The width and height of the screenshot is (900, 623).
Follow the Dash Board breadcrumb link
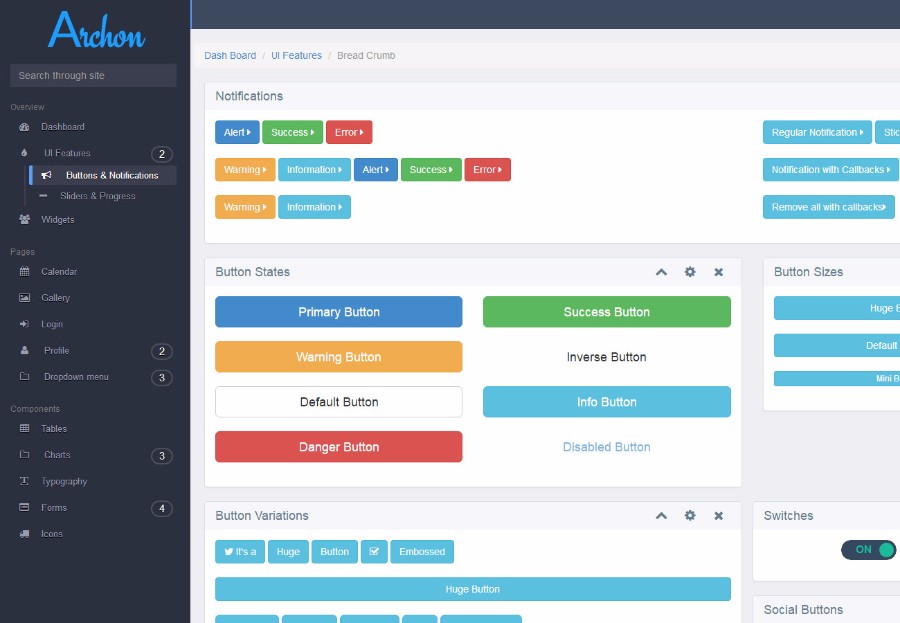[x=230, y=56]
